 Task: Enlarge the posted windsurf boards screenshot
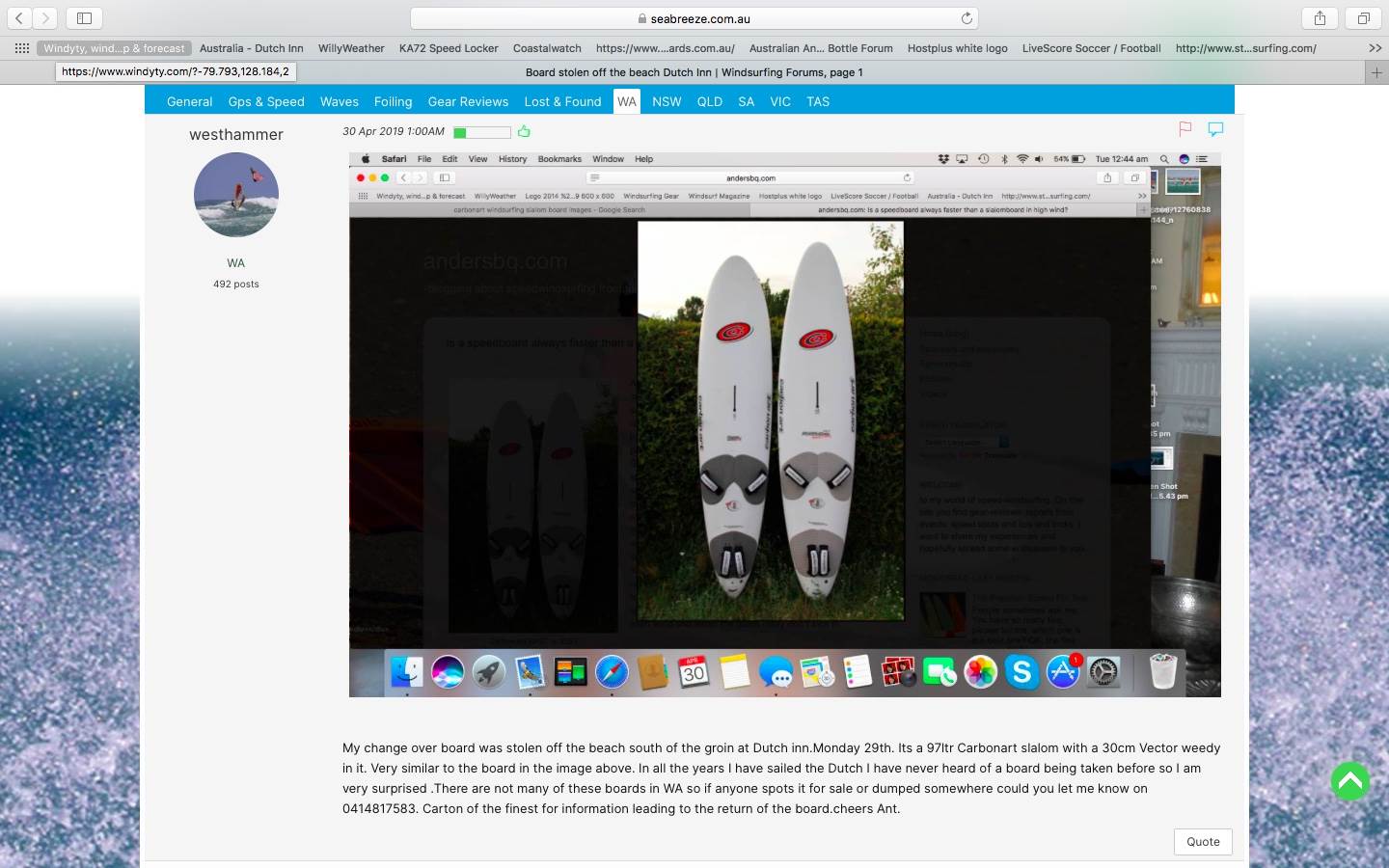pyautogui.click(x=785, y=424)
